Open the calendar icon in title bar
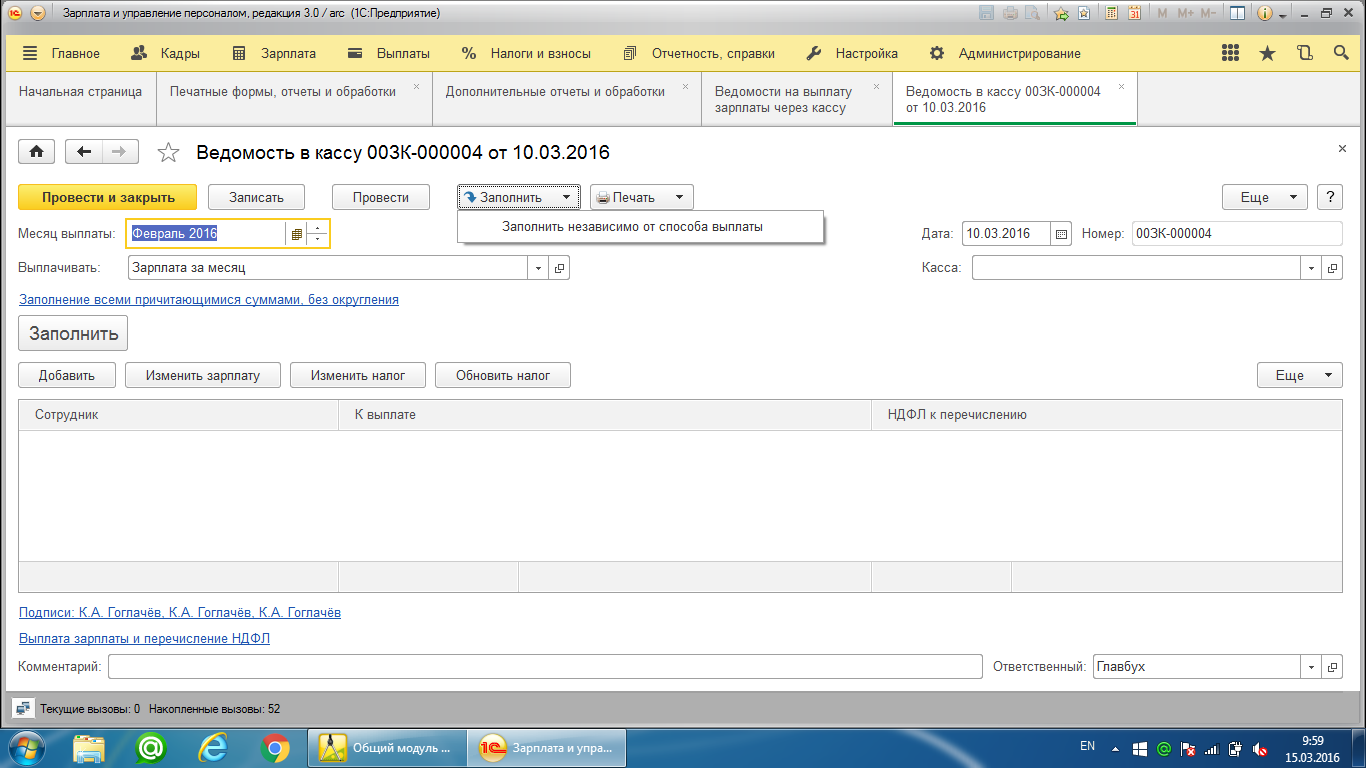Viewport: 1366px width, 768px height. click(1135, 14)
